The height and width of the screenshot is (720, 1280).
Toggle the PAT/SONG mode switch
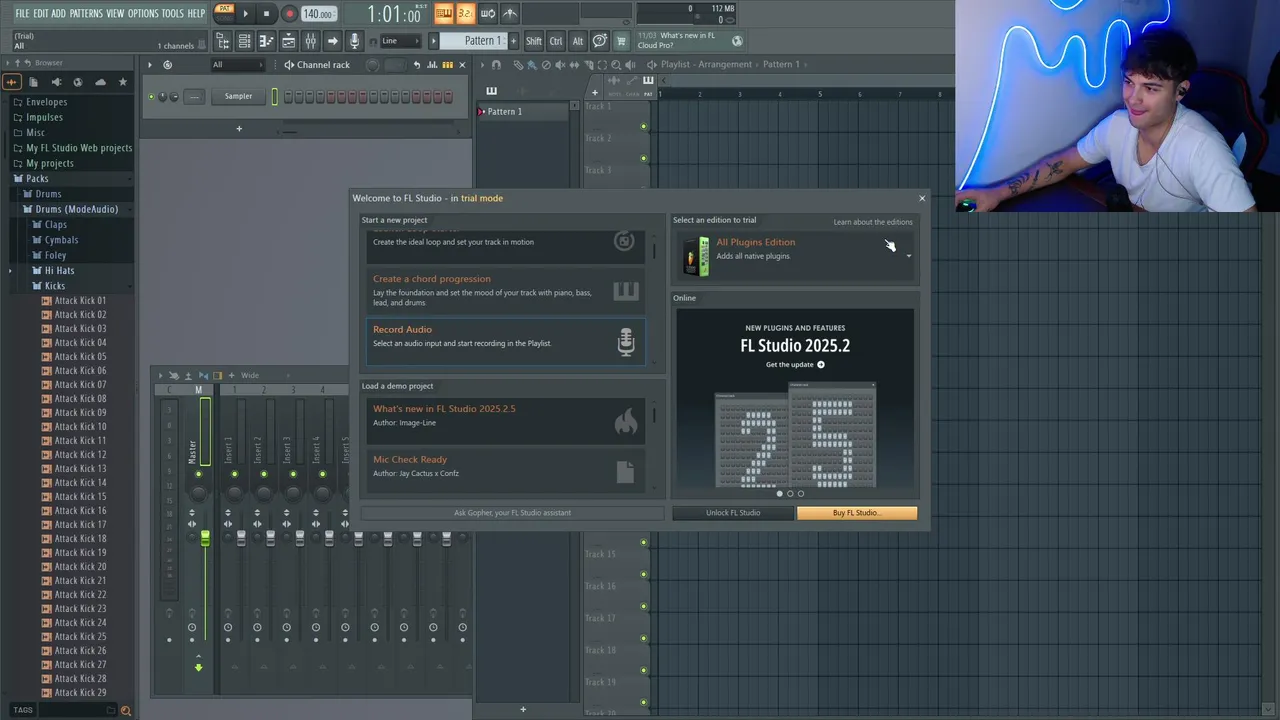225,13
